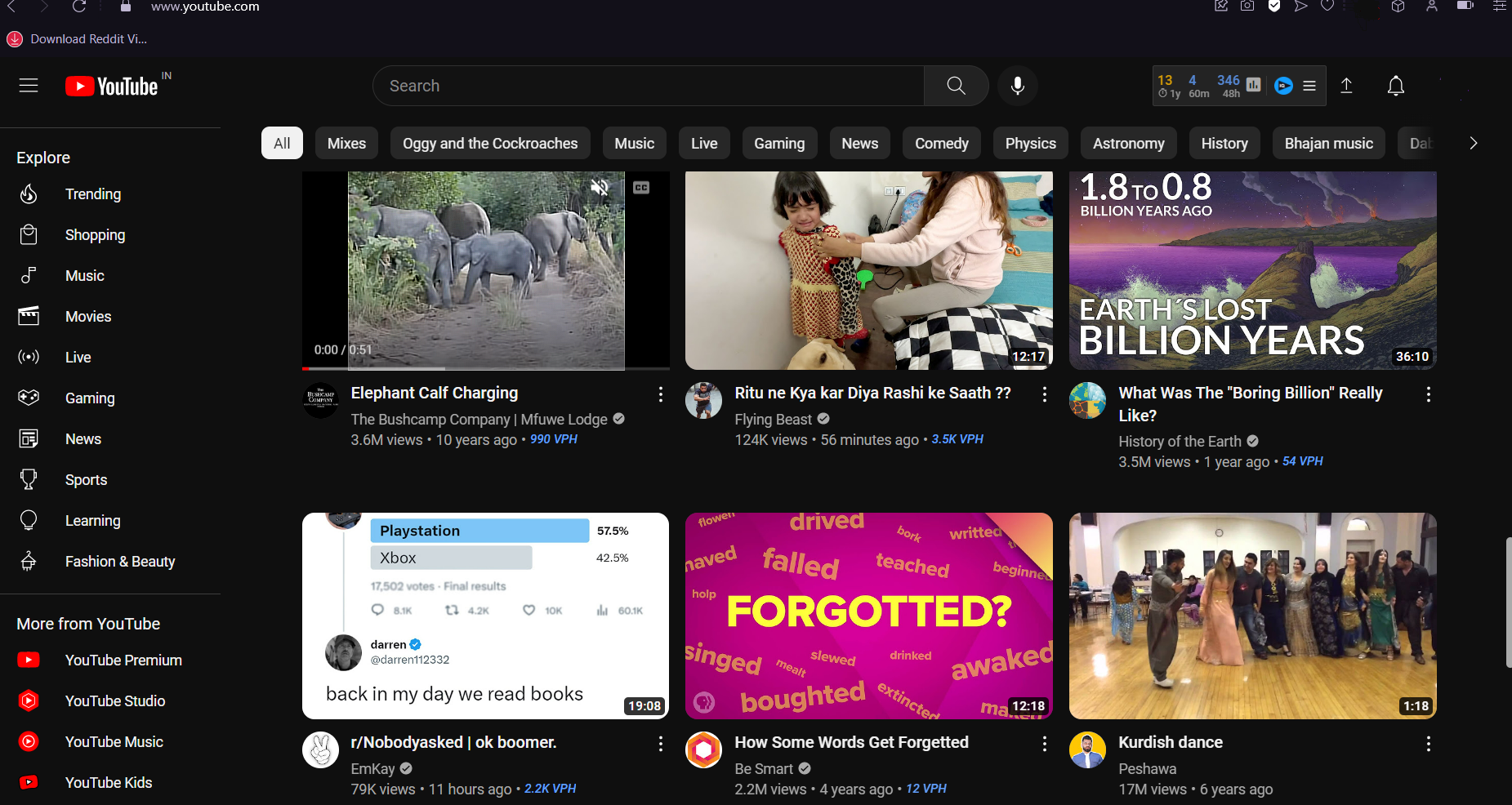Viewport: 1512px width, 805px height.
Task: Open options for Kurdish dance video
Action: tap(1428, 744)
